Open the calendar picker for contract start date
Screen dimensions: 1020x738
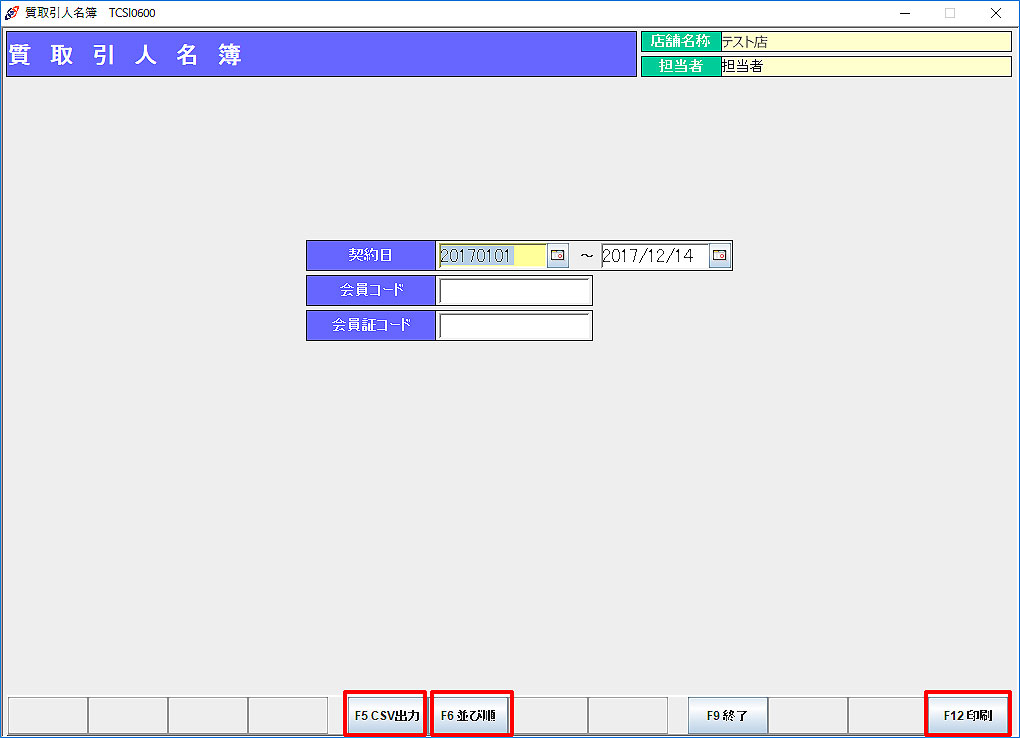[557, 256]
